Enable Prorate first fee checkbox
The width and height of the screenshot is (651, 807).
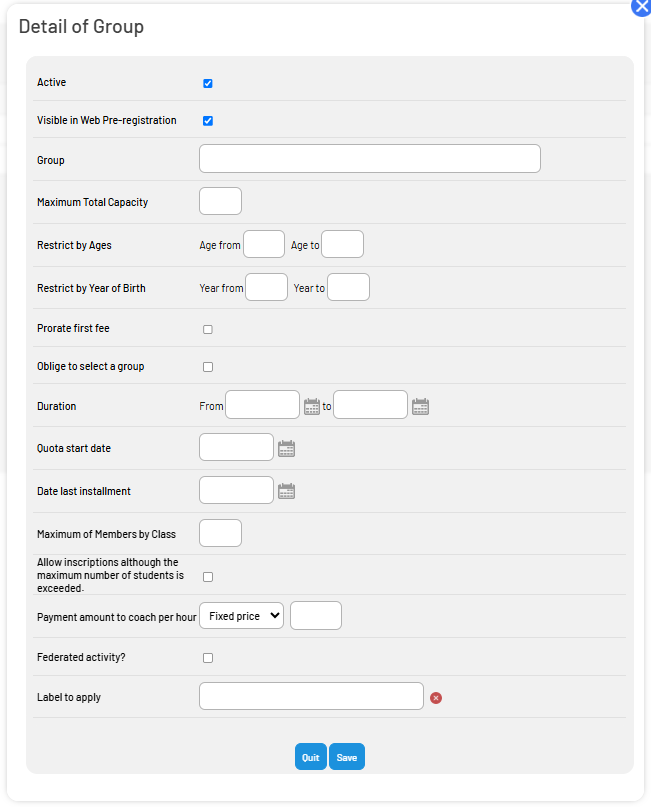tap(208, 329)
